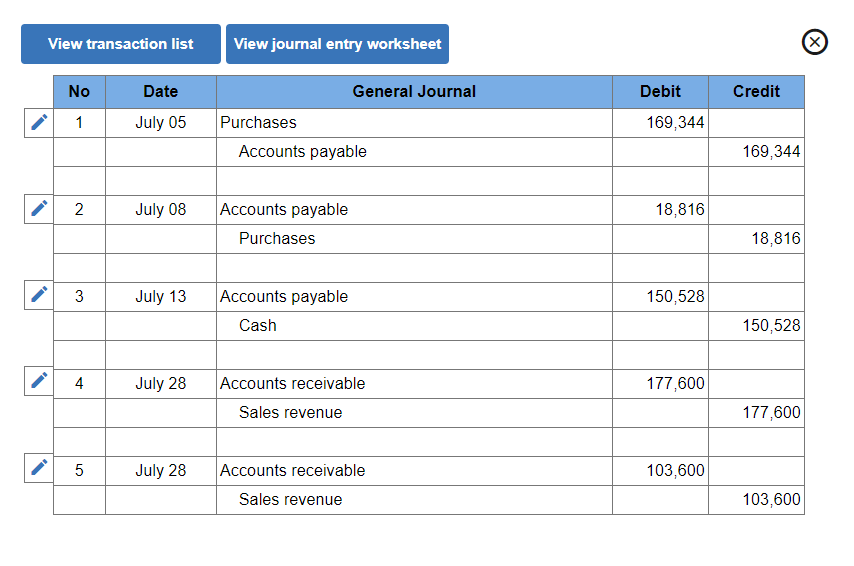Click the Credit column header

click(756, 92)
